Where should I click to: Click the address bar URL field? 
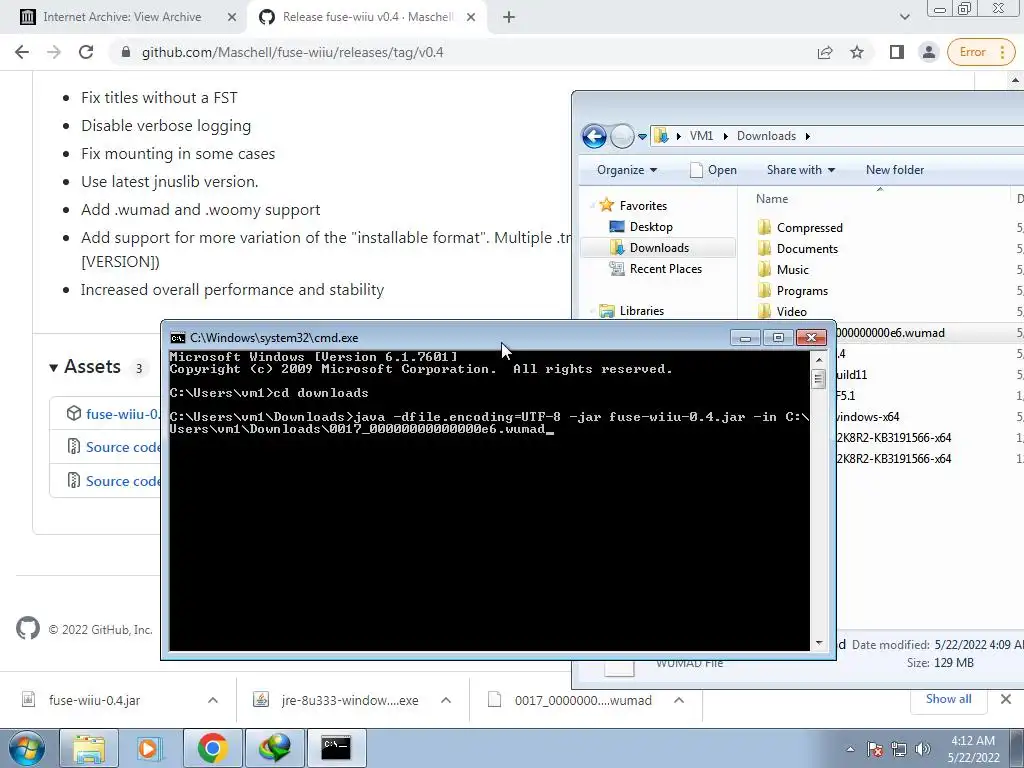(x=457, y=52)
